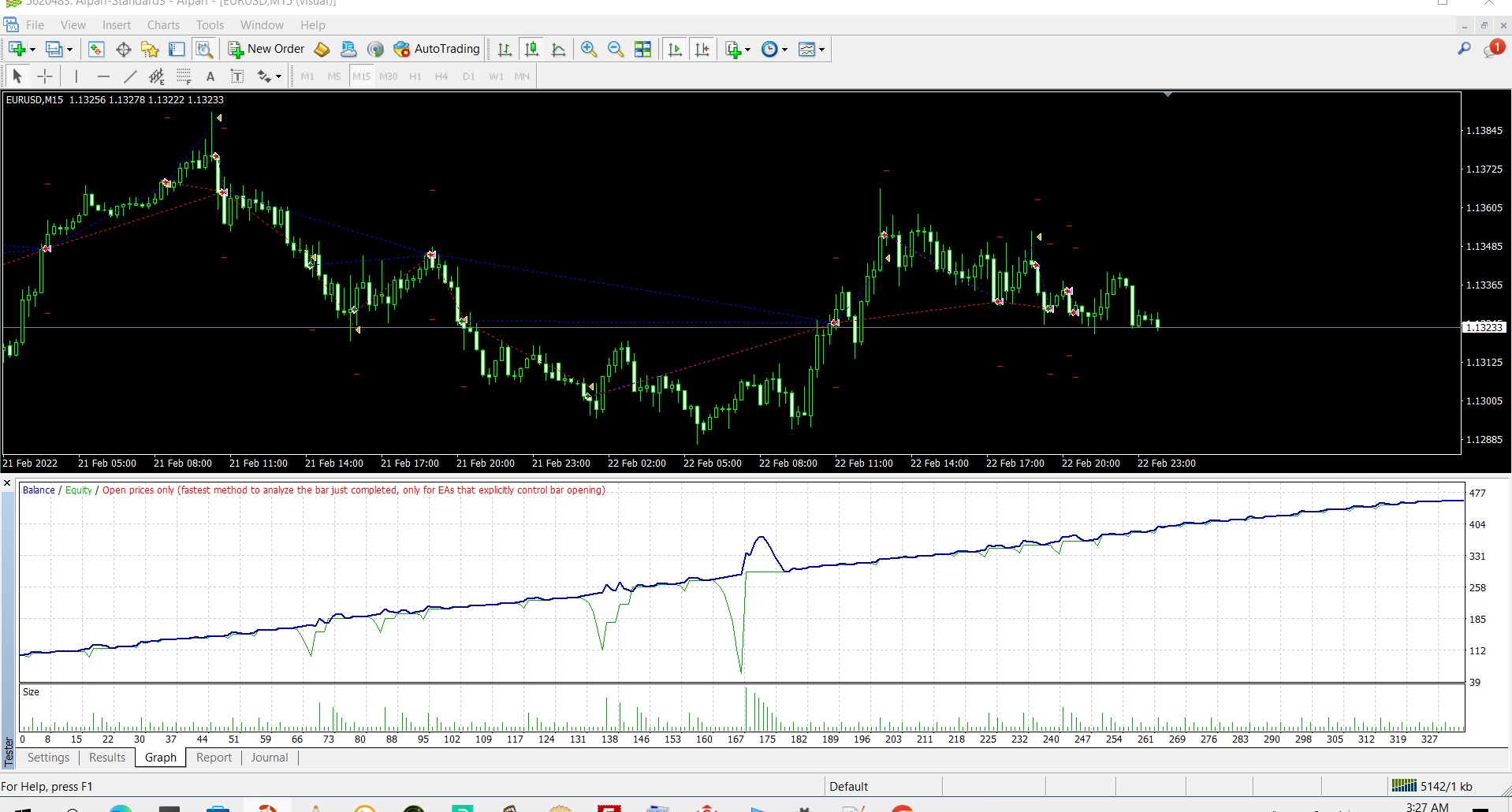
Task: Show the Navigator panel (star folder icon)
Action: [x=150, y=50]
